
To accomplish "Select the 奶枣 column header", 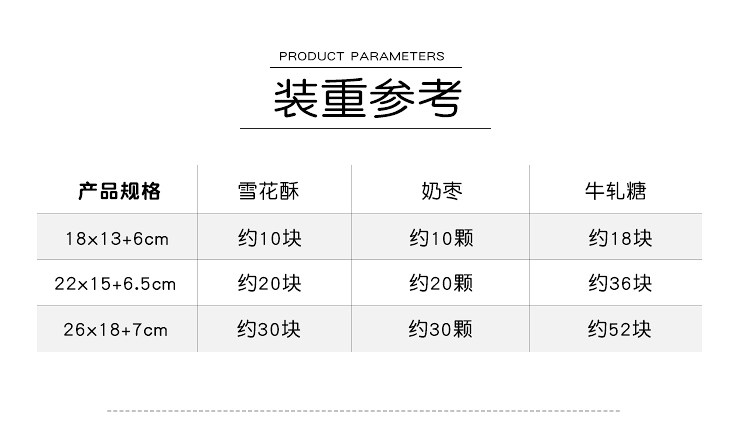I will tap(441, 191).
